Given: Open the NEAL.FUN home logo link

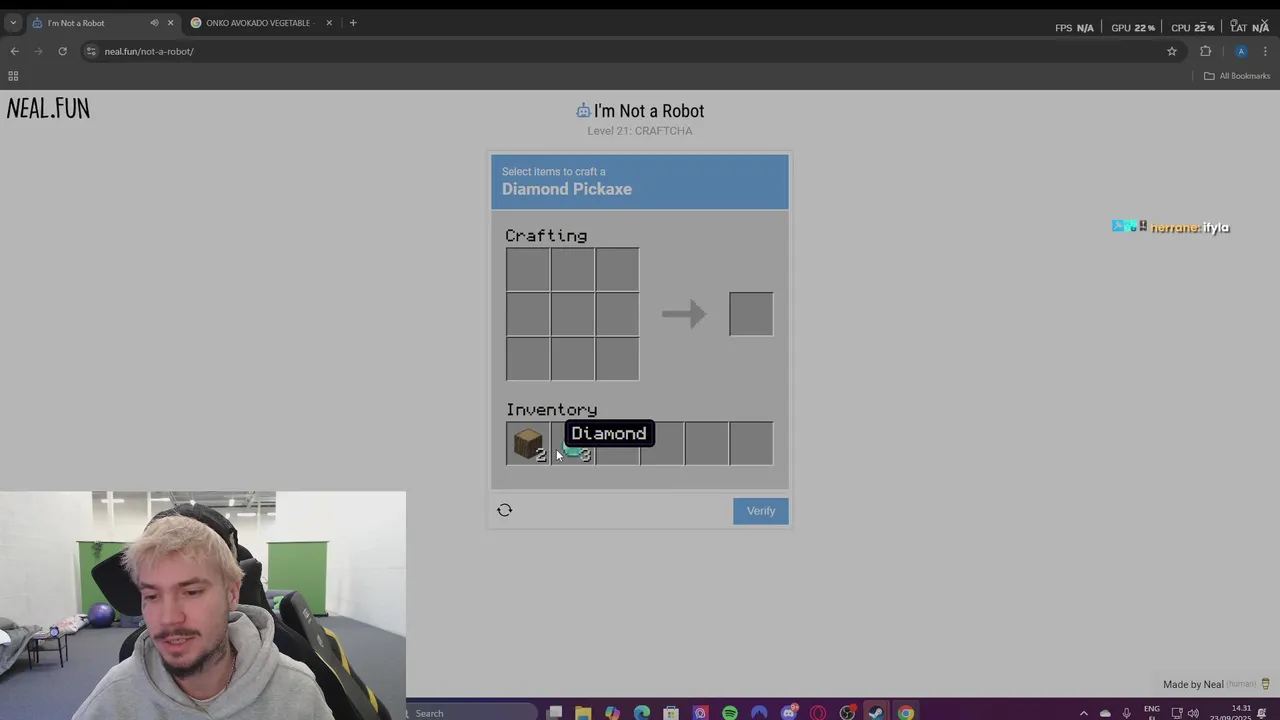Looking at the screenshot, I should click(x=48, y=109).
